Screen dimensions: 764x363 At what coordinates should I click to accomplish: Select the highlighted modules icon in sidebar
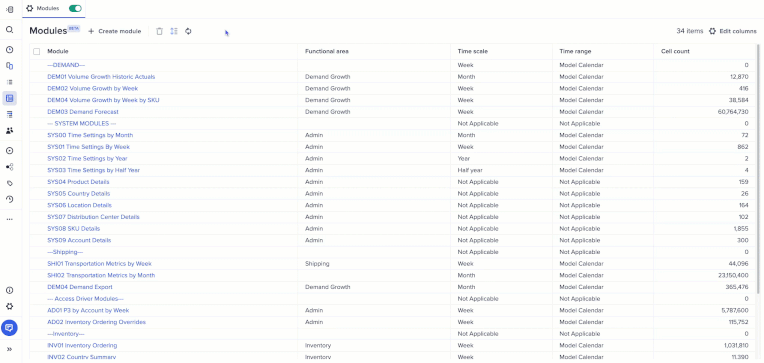(x=9, y=98)
